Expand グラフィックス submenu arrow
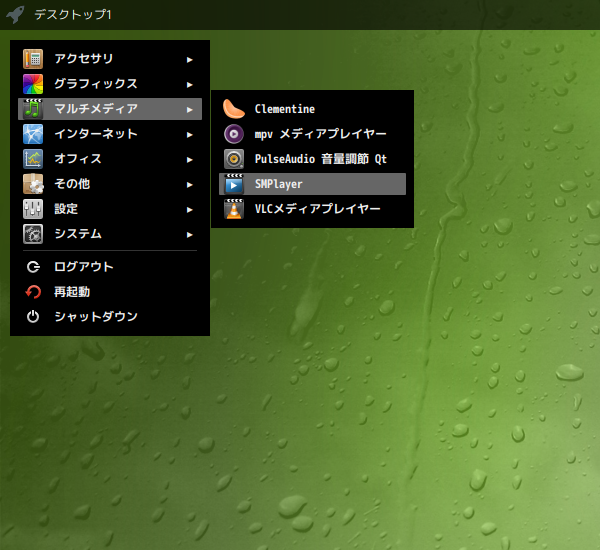The width and height of the screenshot is (600, 550). pos(189,85)
